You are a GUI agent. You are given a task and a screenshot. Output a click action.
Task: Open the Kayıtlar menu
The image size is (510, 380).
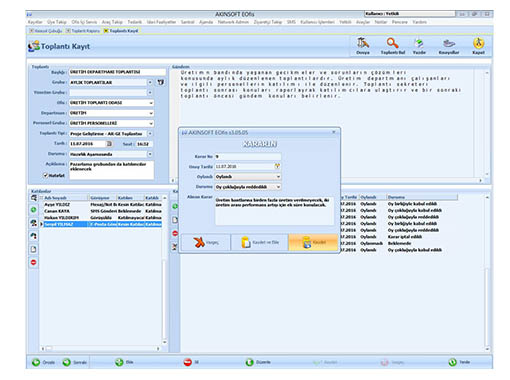[x=35, y=22]
